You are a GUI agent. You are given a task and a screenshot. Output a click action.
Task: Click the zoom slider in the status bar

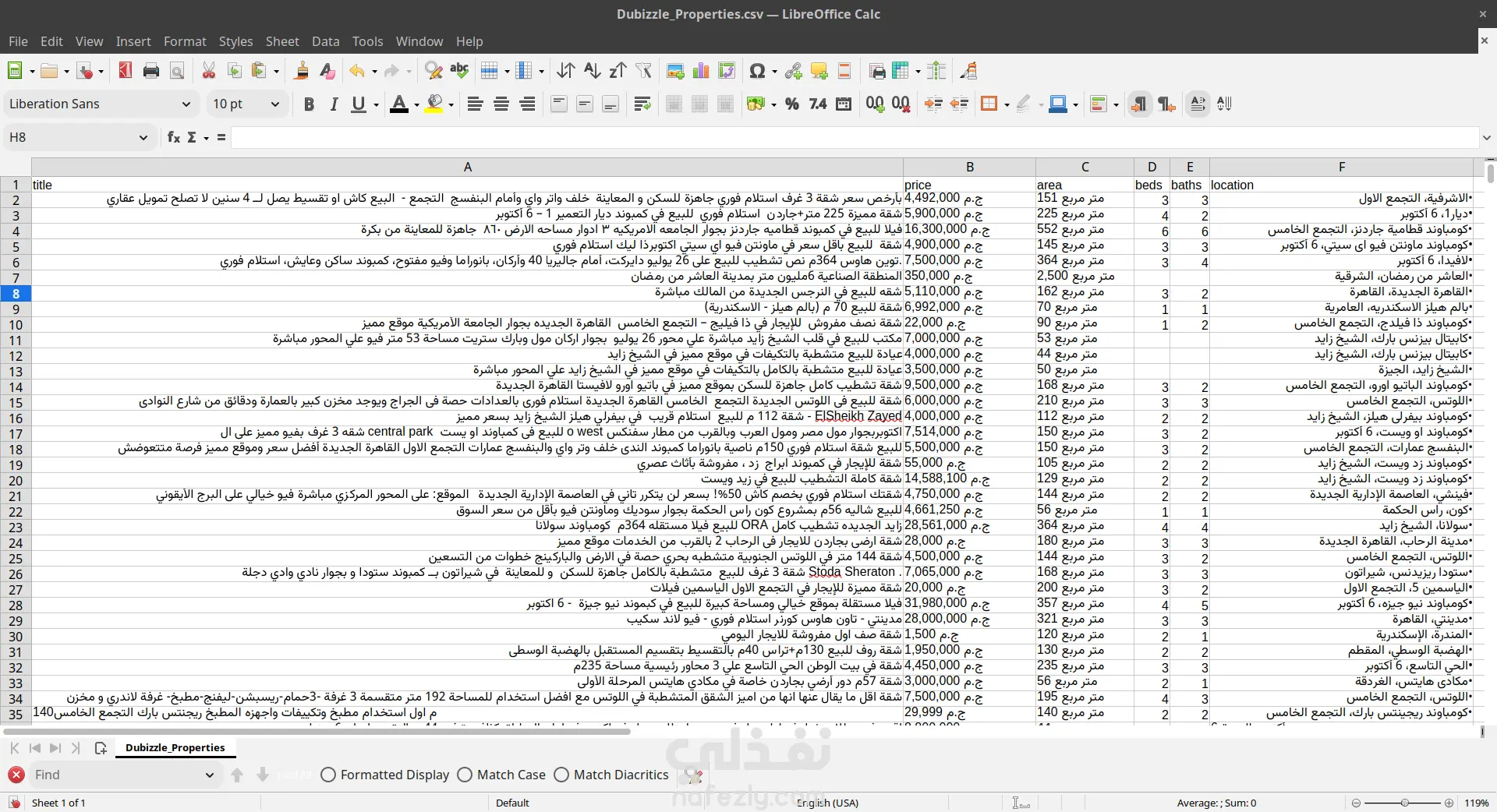pyautogui.click(x=1403, y=803)
